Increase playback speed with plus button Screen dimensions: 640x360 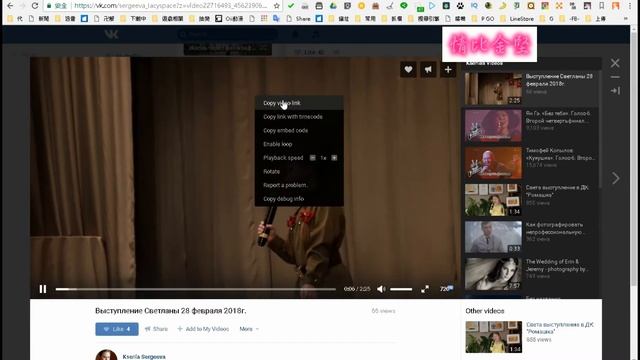tap(334, 158)
